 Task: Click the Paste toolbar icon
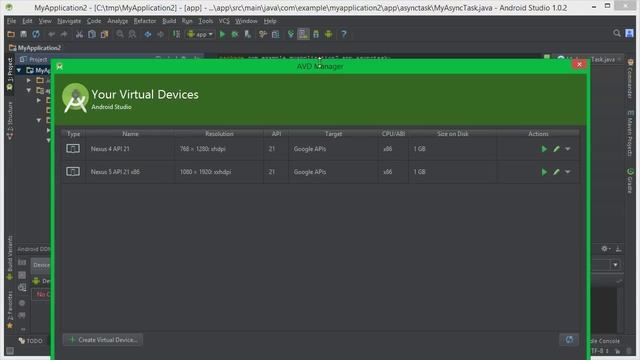[x=104, y=34]
